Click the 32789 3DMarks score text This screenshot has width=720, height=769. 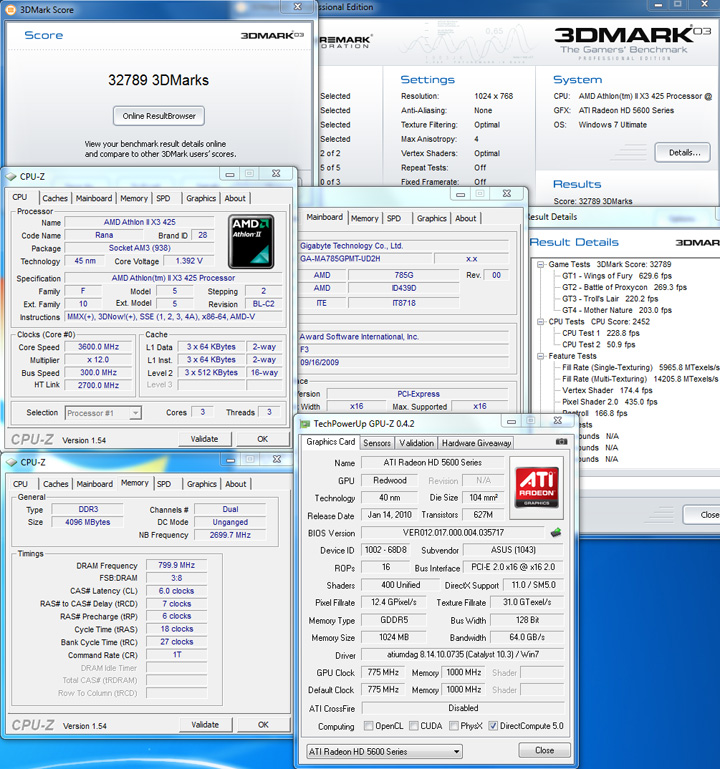tap(158, 80)
